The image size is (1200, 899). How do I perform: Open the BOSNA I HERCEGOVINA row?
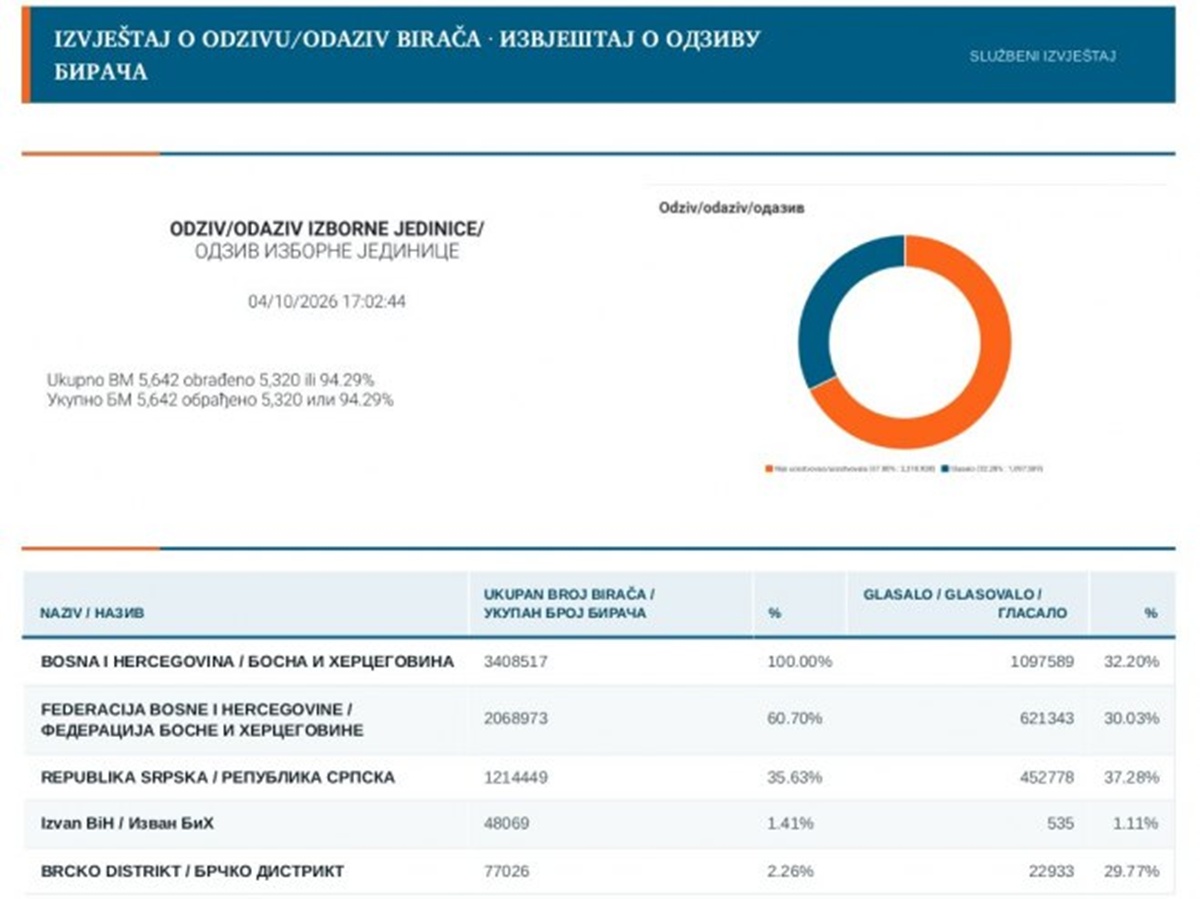(x=598, y=662)
